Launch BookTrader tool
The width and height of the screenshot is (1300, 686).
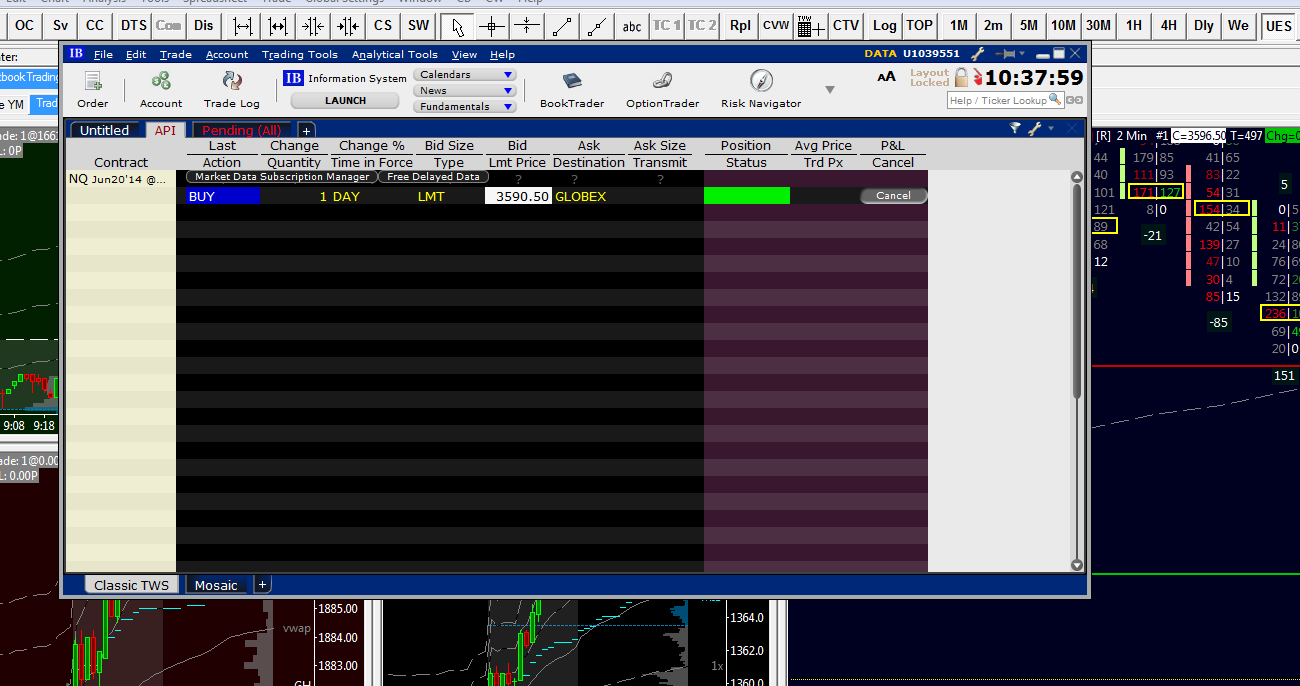click(x=572, y=81)
